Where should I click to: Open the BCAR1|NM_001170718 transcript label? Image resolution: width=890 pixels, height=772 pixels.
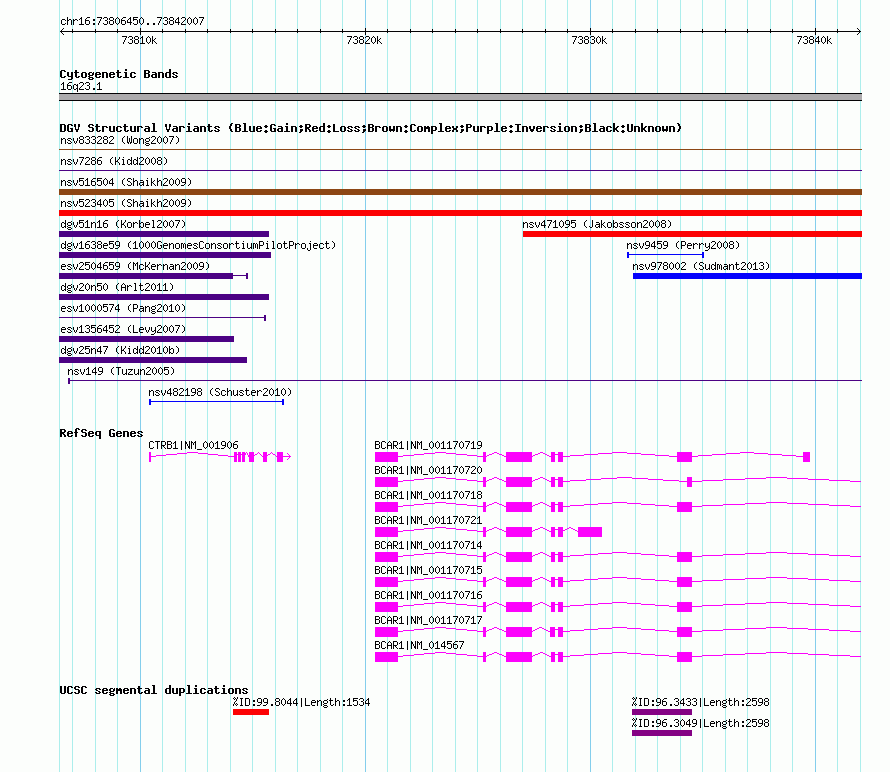pos(429,495)
